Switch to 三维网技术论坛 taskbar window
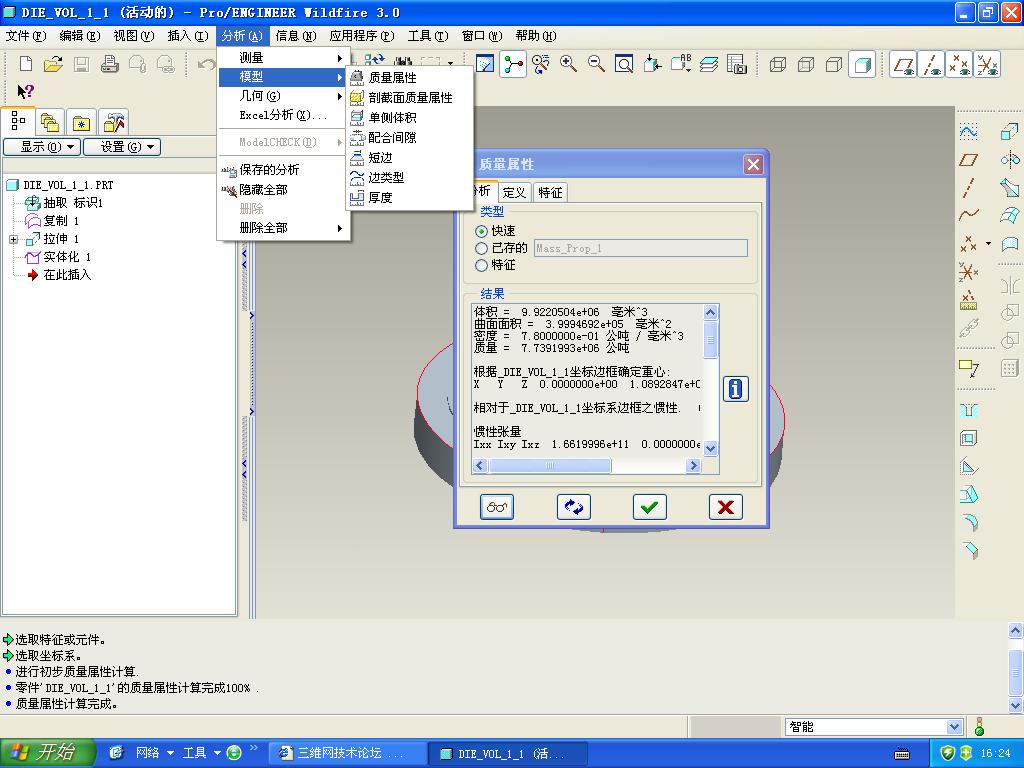Viewport: 1024px width, 768px height. tap(347, 753)
